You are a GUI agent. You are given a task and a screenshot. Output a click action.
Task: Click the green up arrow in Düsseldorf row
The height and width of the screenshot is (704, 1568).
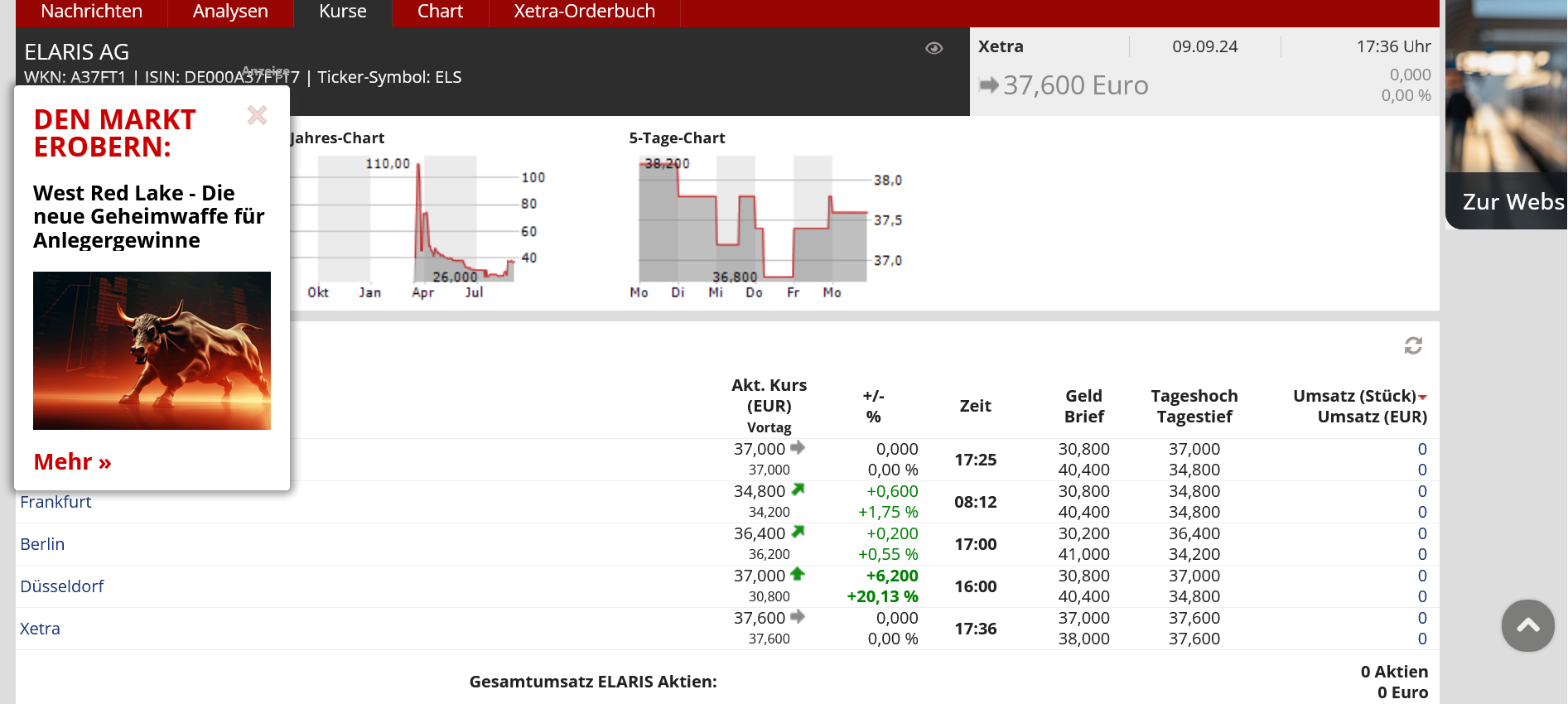[798, 574]
